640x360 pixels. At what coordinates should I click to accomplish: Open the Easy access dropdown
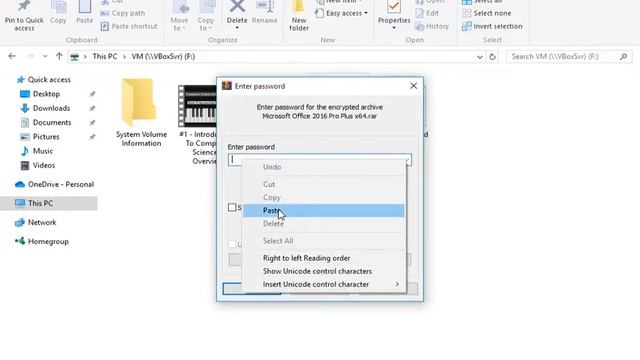(x=342, y=13)
